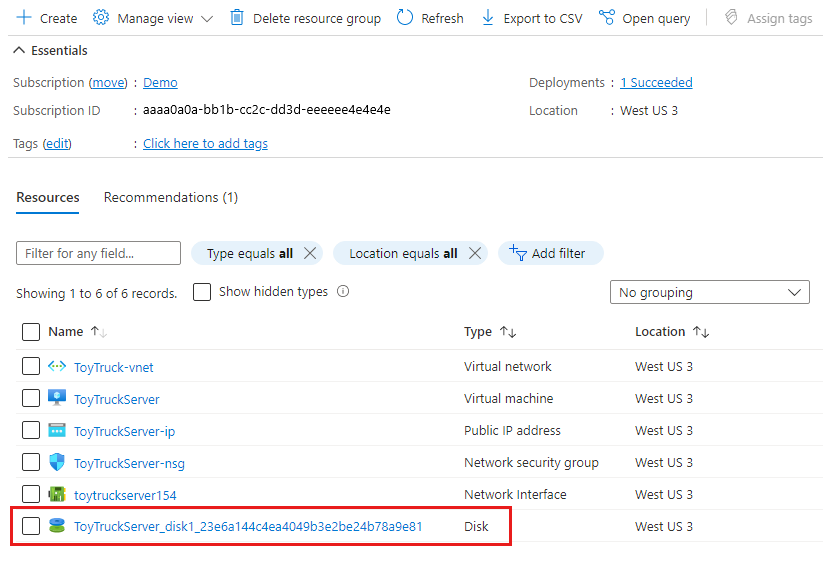Open the toytruckserver154 resource link
This screenshot has width=823, height=561.
[x=125, y=495]
